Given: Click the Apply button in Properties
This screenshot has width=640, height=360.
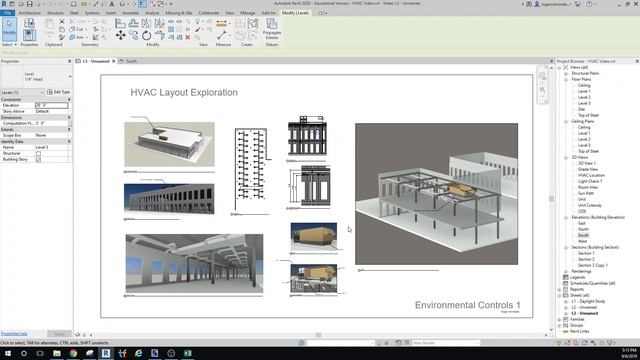Looking at the screenshot, I should point(59,334).
